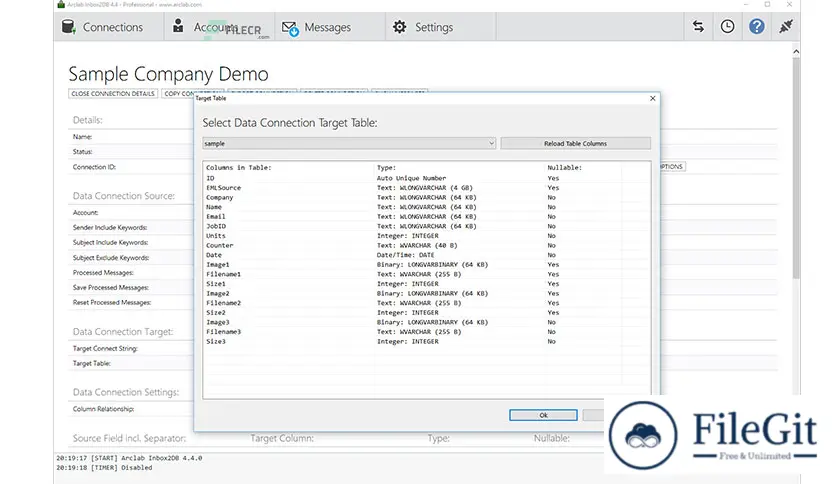Open the Accounts tab
Viewport: 836px width, 484px height.
[x=220, y=27]
